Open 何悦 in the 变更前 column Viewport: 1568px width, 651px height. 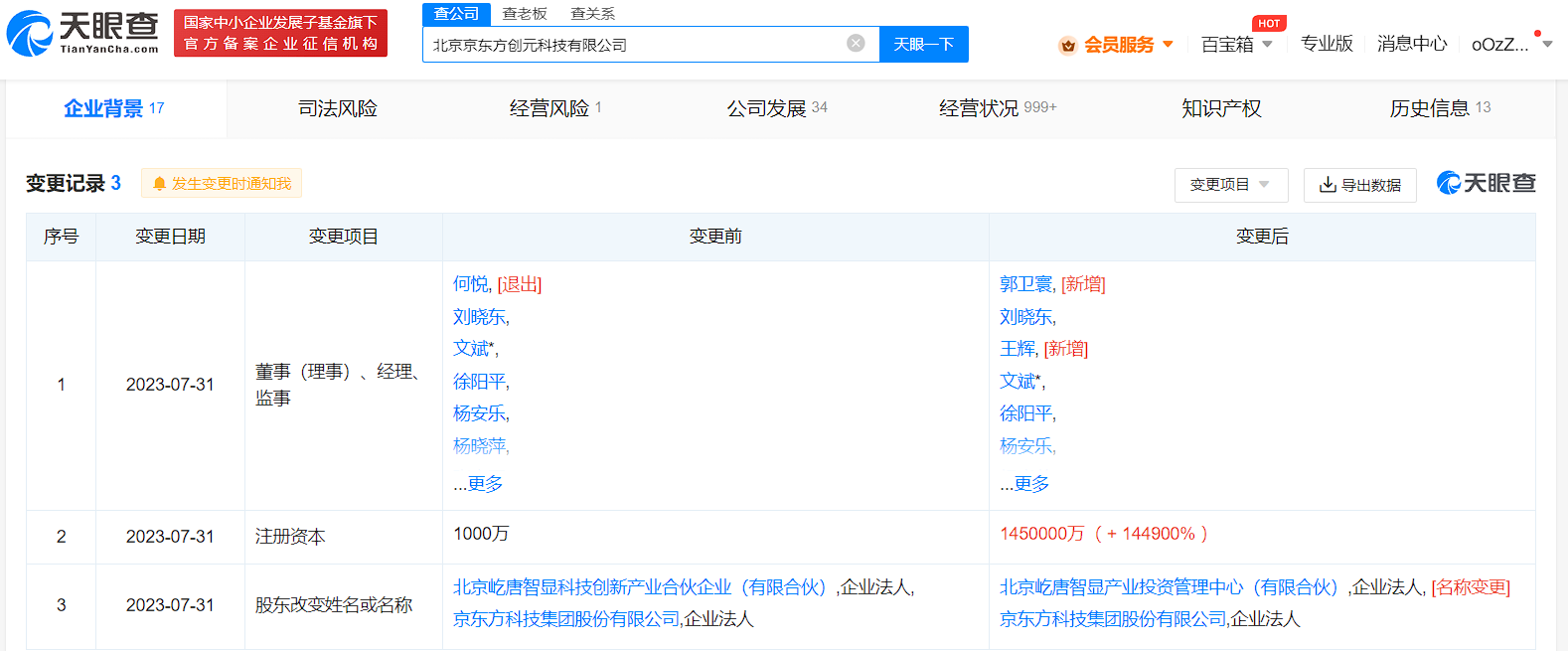point(471,284)
